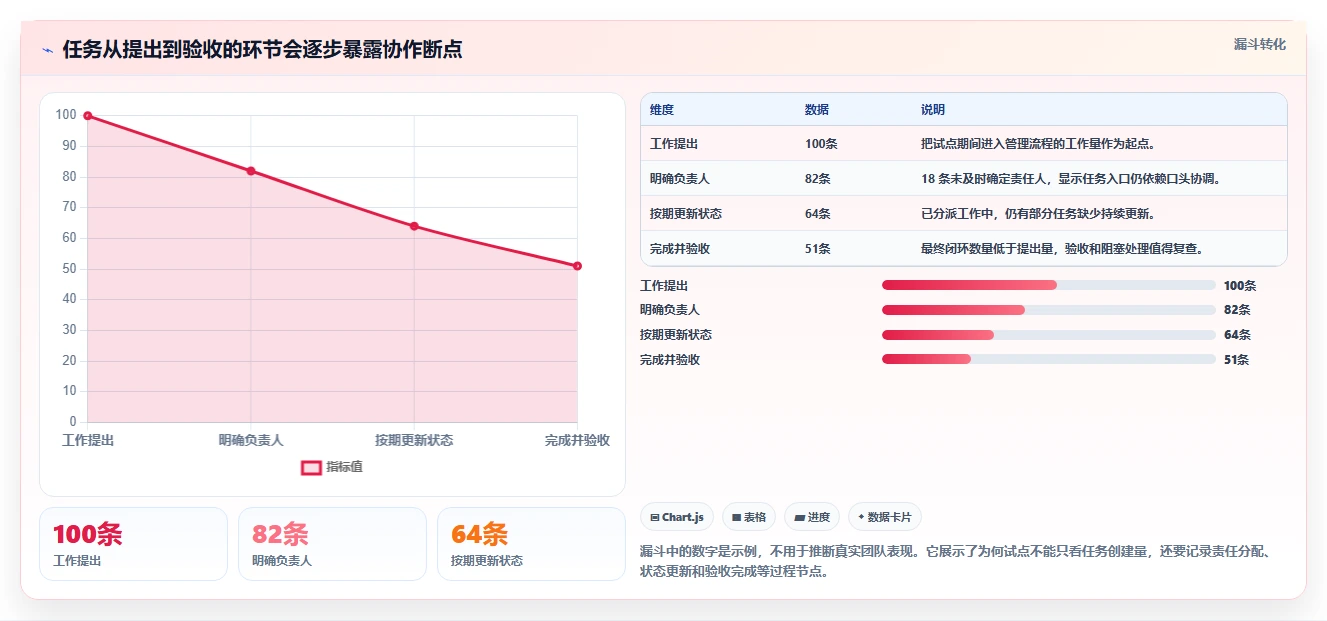Select the 按期更新状态 cell in the table

point(686,214)
